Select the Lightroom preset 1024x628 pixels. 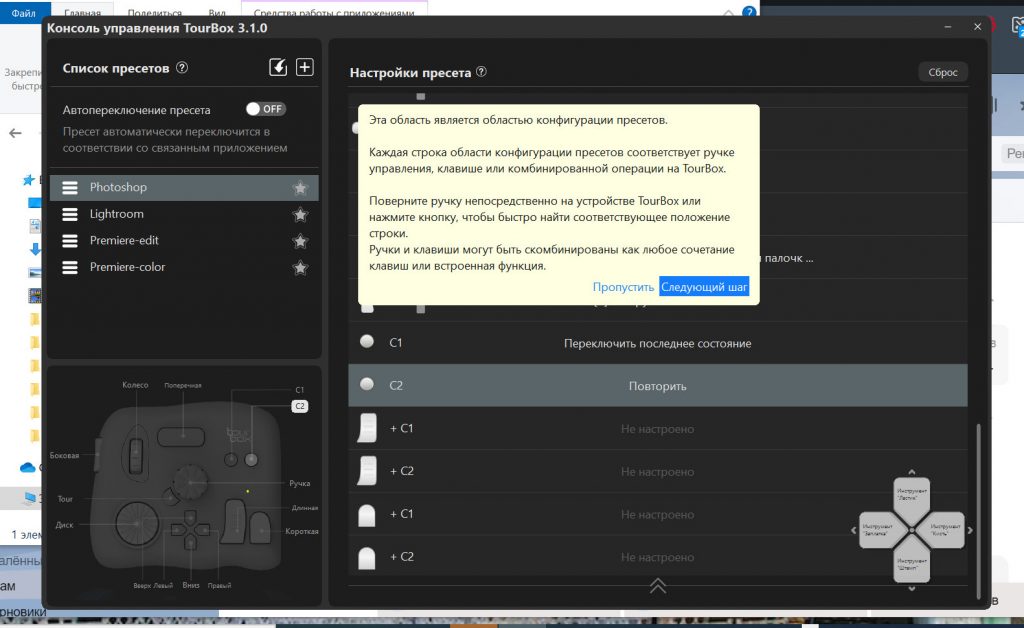click(117, 214)
